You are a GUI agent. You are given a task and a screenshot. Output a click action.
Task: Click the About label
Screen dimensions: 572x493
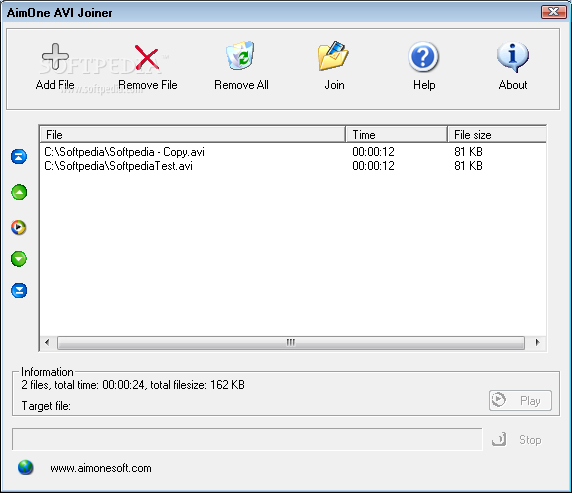pos(513,85)
